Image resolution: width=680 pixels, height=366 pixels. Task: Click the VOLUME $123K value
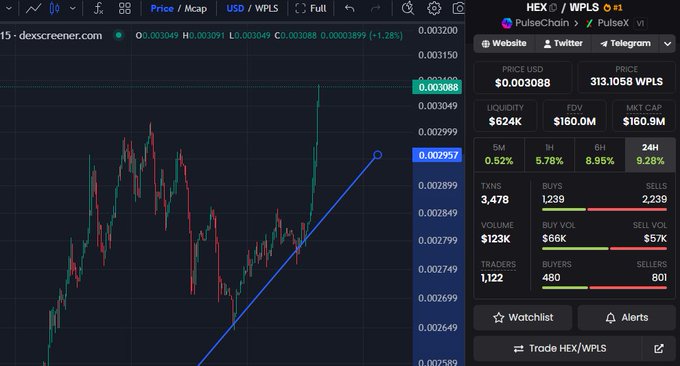tap(495, 239)
